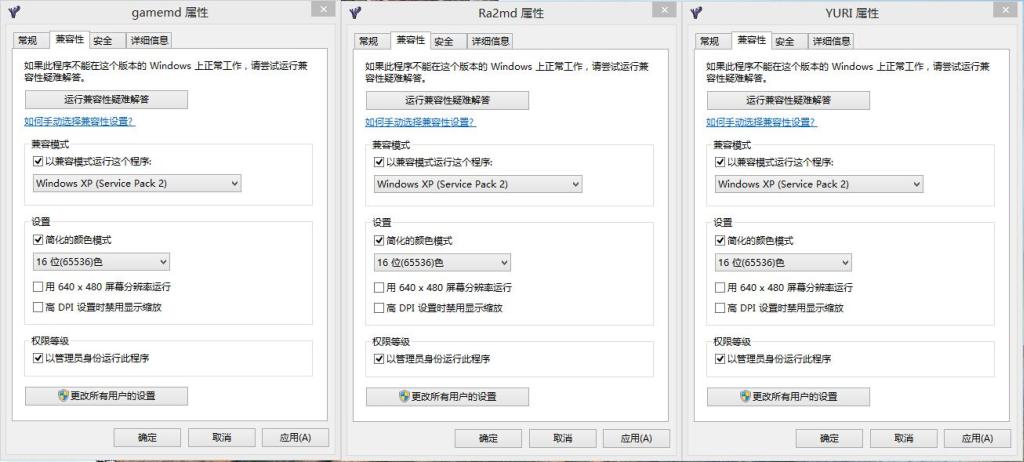
Task: Run 运行兼容性疑难解答 in Ra2md window
Action: pyautogui.click(x=447, y=100)
